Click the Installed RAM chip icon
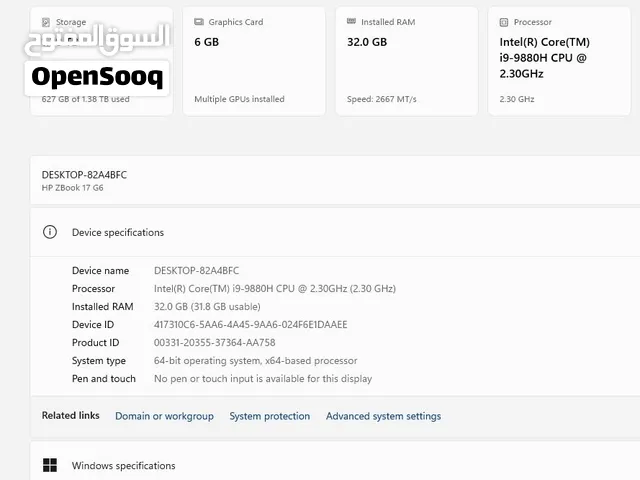The height and width of the screenshot is (480, 640). tap(351, 21)
